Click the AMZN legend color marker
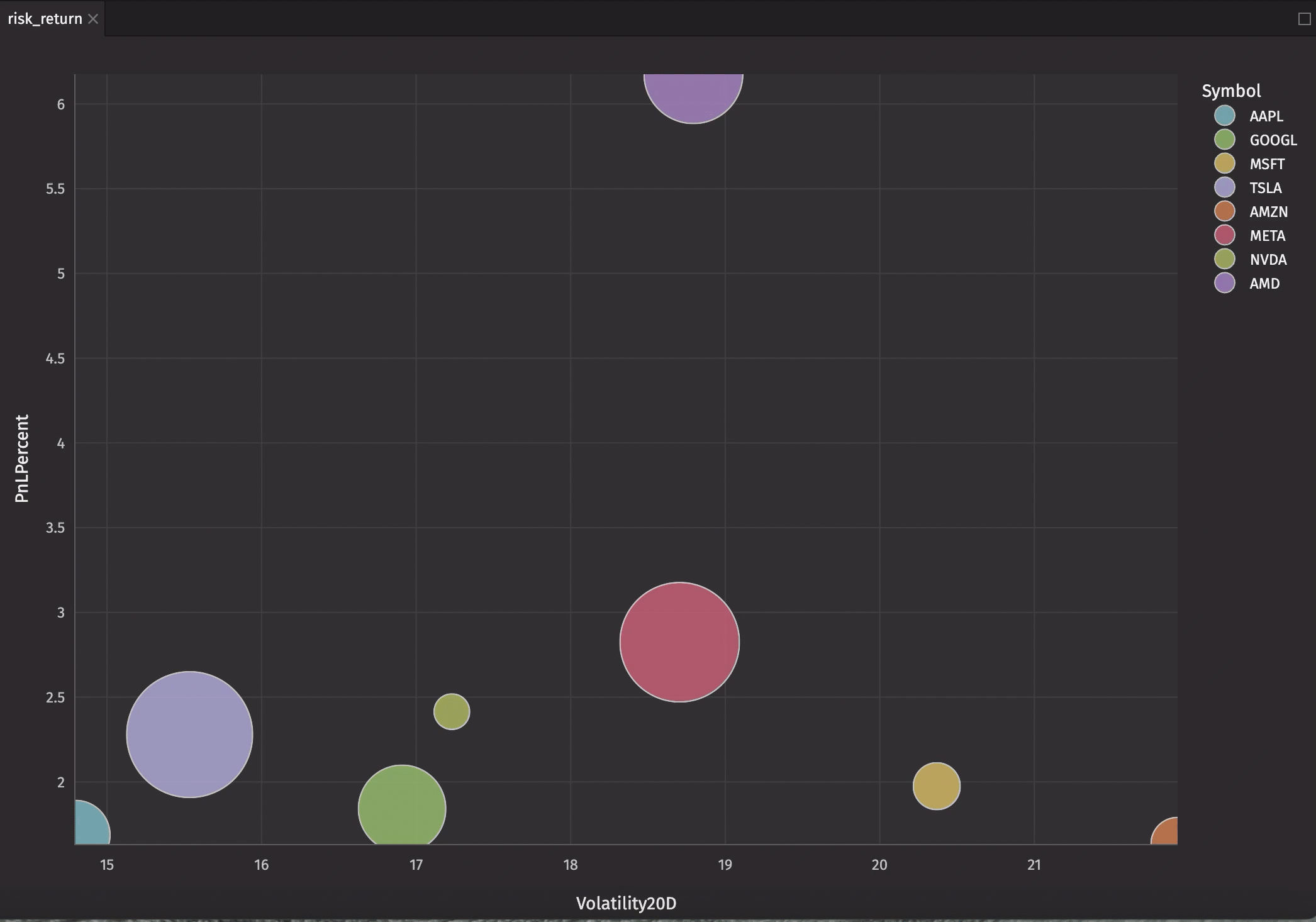The image size is (1316, 922). point(1224,211)
